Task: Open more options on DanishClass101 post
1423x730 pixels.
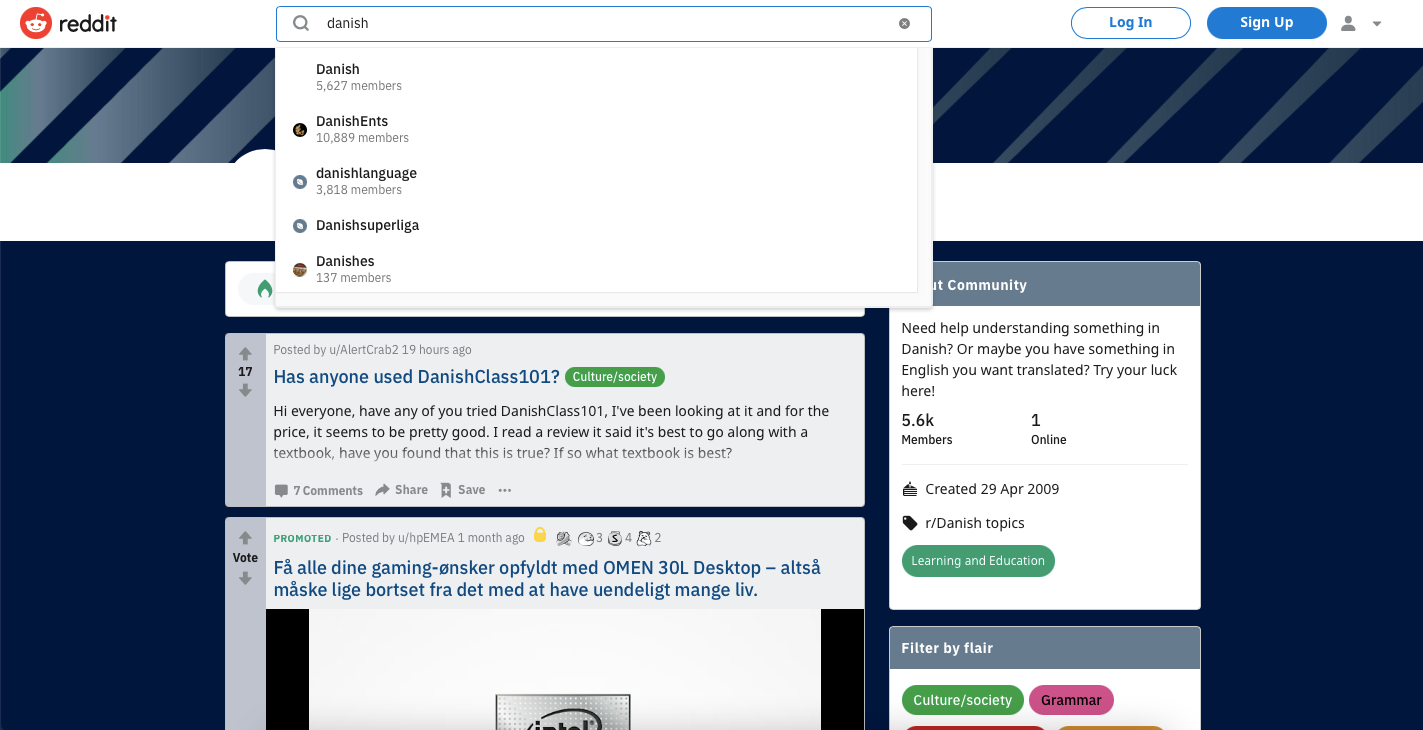Action: tap(505, 490)
